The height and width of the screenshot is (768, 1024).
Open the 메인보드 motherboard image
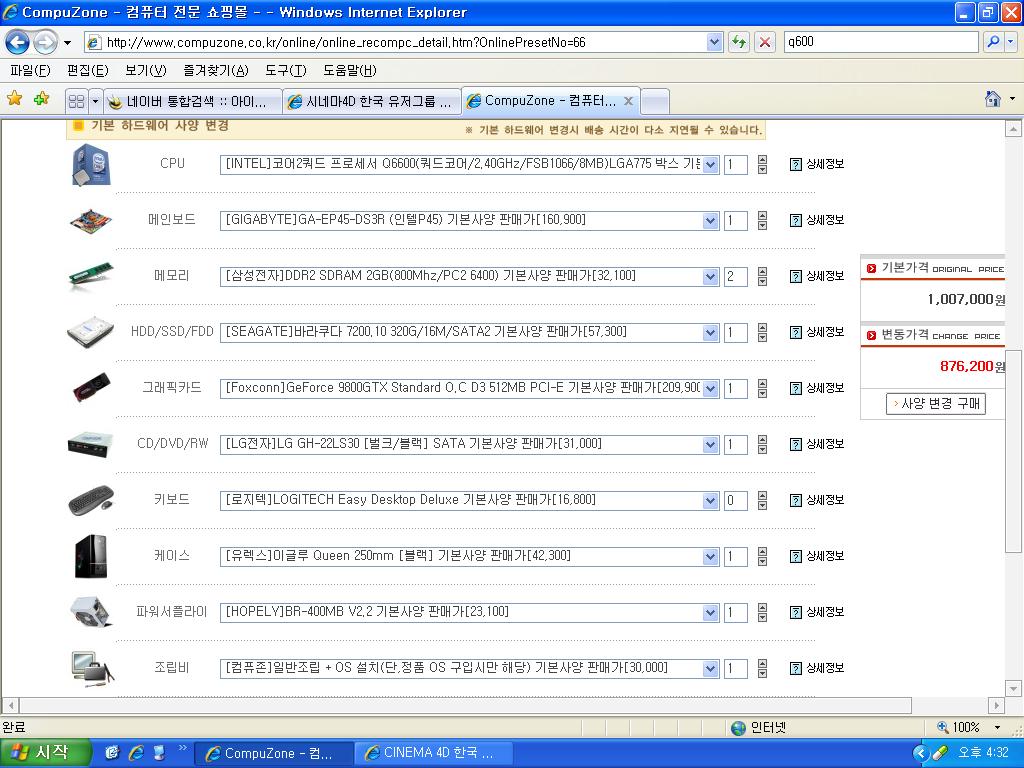(x=91, y=221)
